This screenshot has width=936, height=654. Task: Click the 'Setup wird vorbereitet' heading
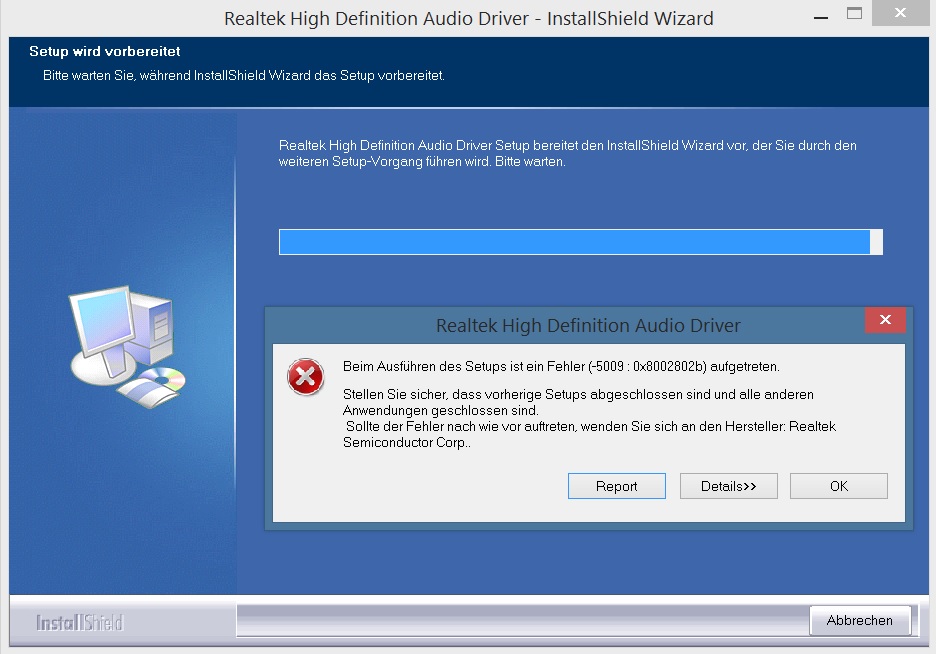tap(104, 51)
